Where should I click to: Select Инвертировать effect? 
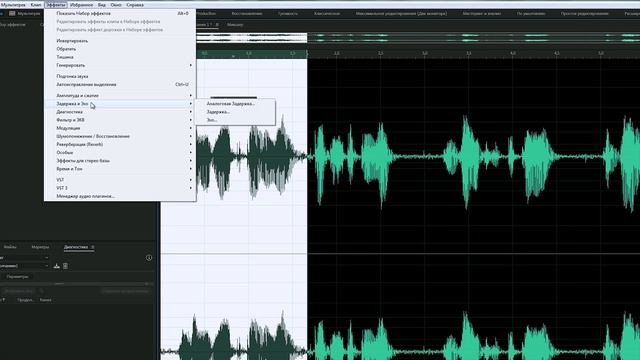[120, 41]
